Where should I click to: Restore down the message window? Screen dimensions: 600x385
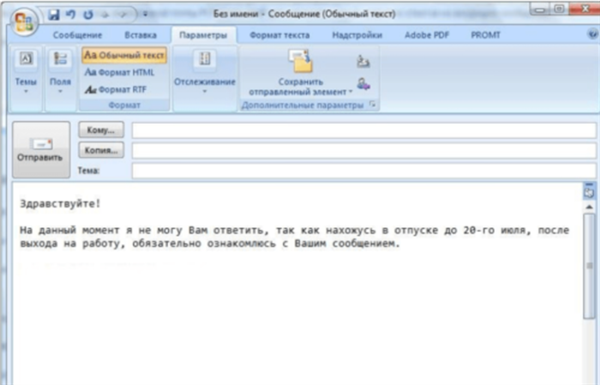pyautogui.click(x=559, y=9)
